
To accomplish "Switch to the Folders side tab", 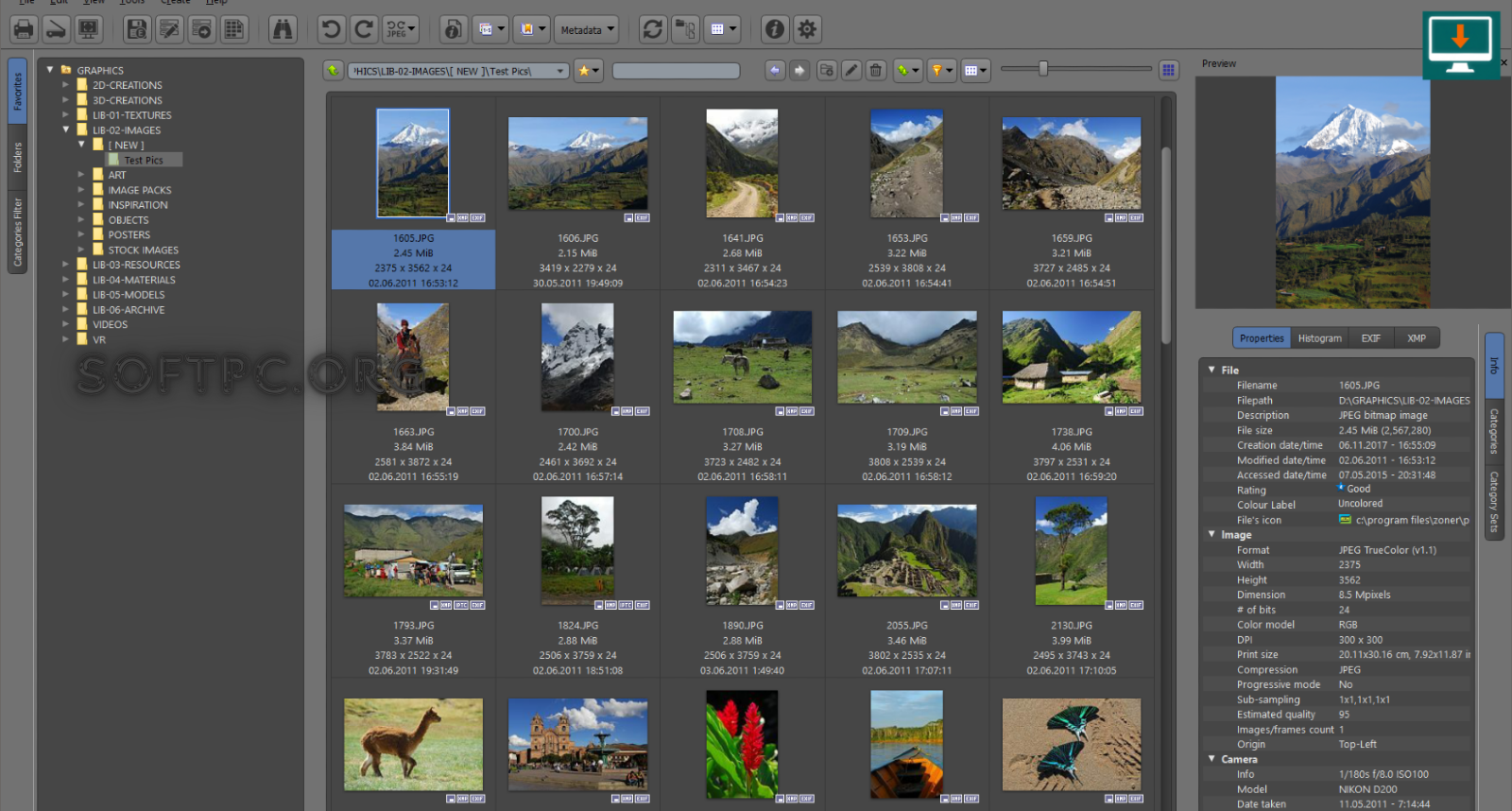I will coord(17,157).
